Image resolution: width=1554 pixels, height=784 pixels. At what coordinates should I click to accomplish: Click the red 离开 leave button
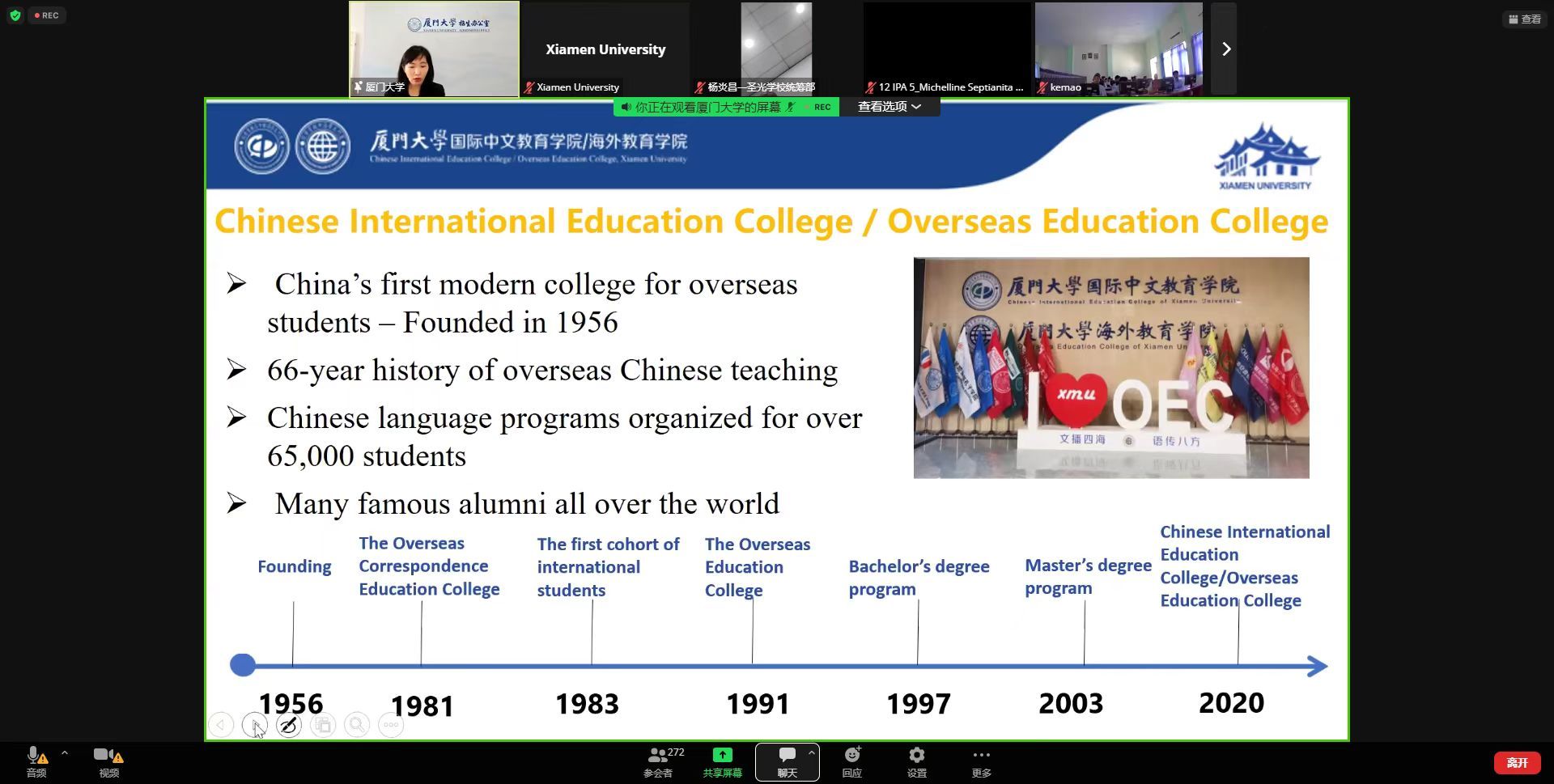(1517, 762)
